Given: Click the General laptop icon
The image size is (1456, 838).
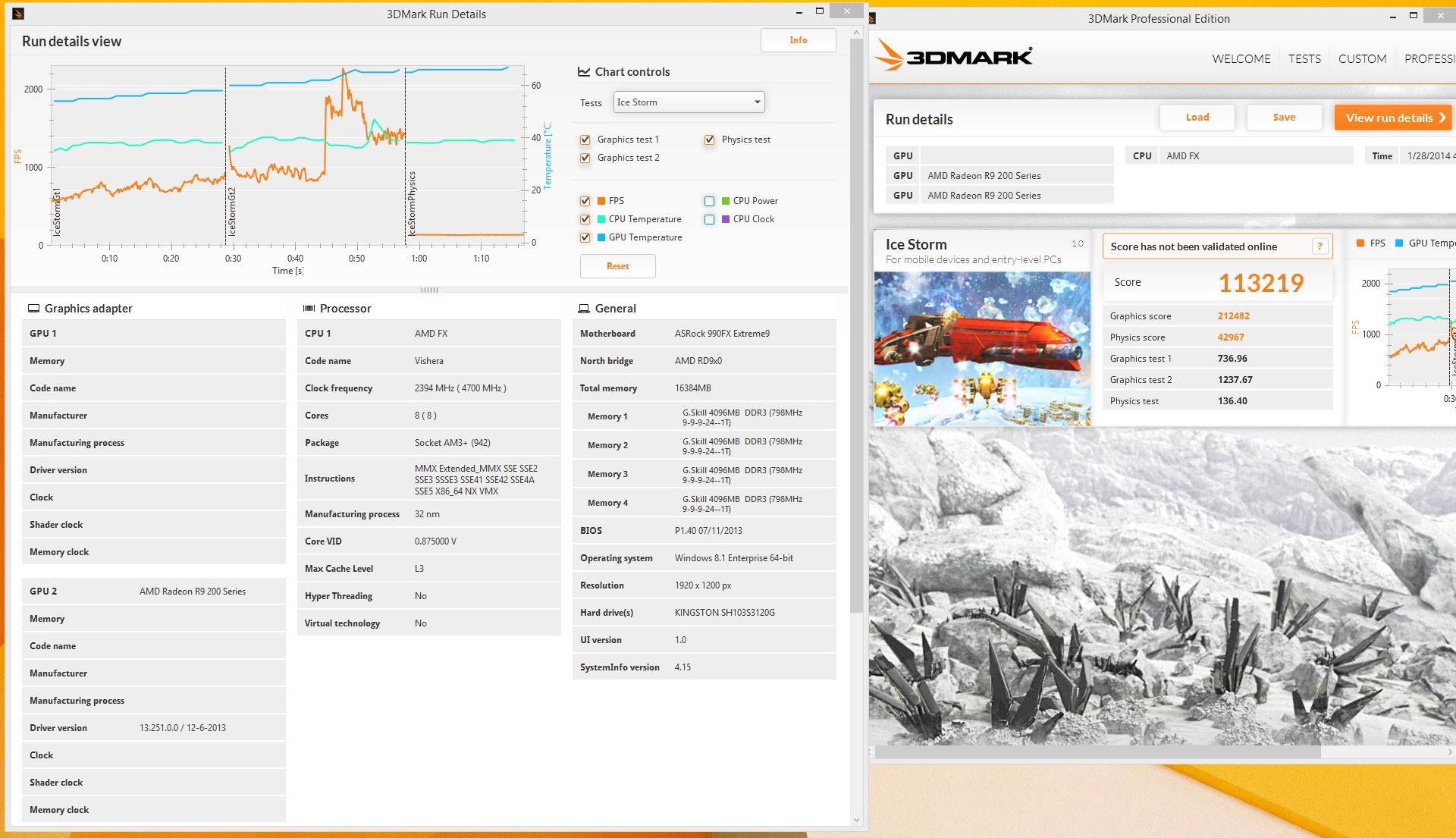Looking at the screenshot, I should [x=584, y=309].
